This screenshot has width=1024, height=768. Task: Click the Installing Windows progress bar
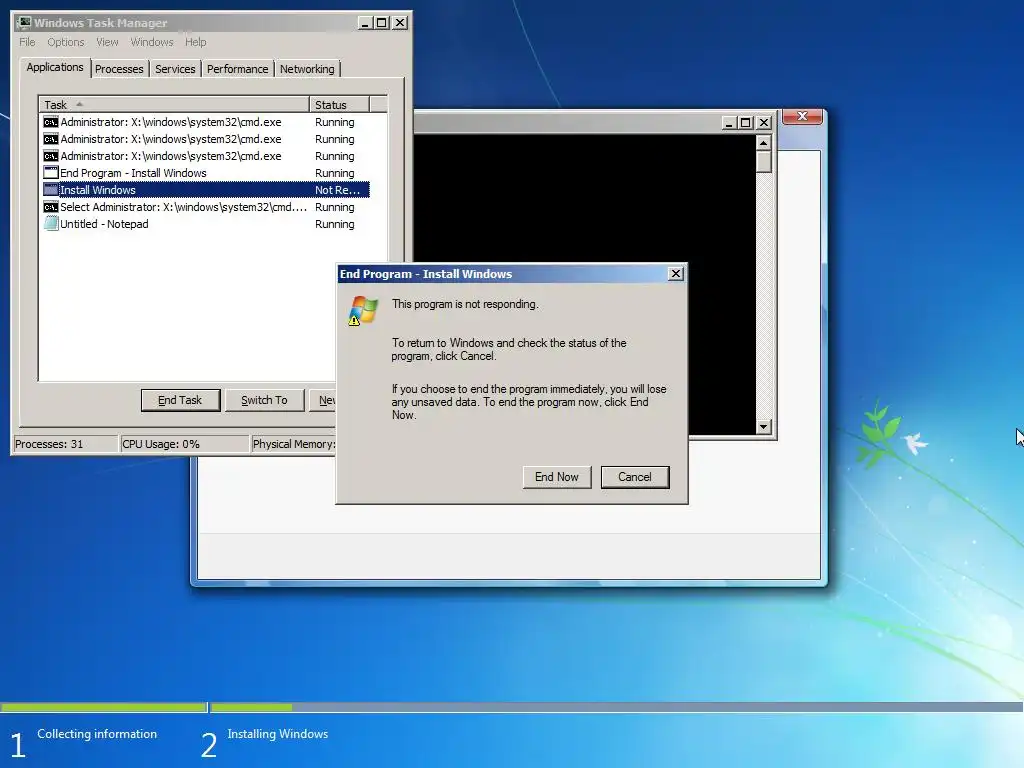tap(616, 707)
